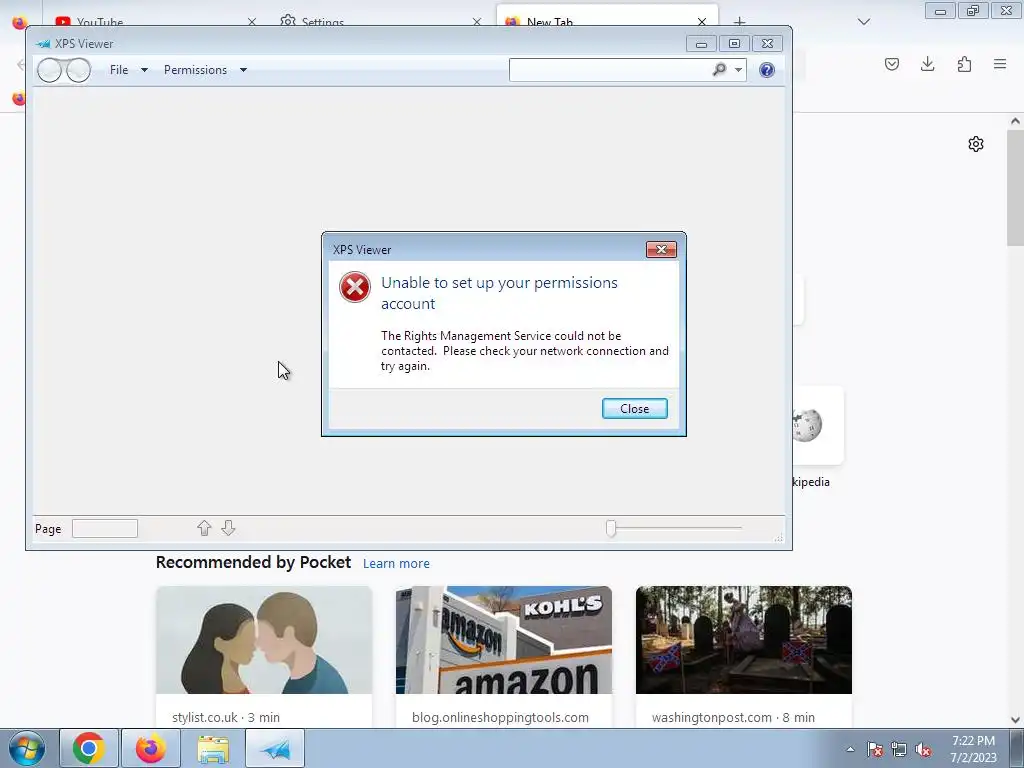Open the search options dropdown arrow
The width and height of the screenshot is (1024, 768).
[738, 70]
